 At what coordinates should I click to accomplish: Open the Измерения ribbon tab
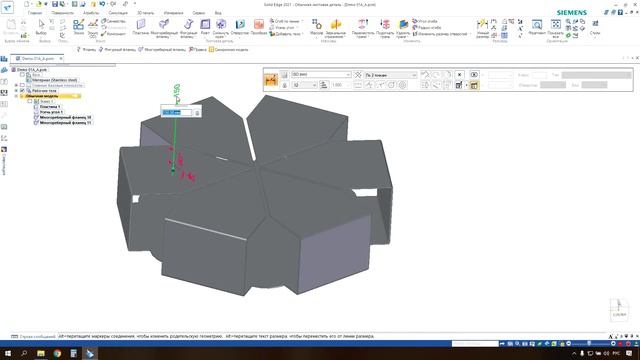click(x=173, y=13)
